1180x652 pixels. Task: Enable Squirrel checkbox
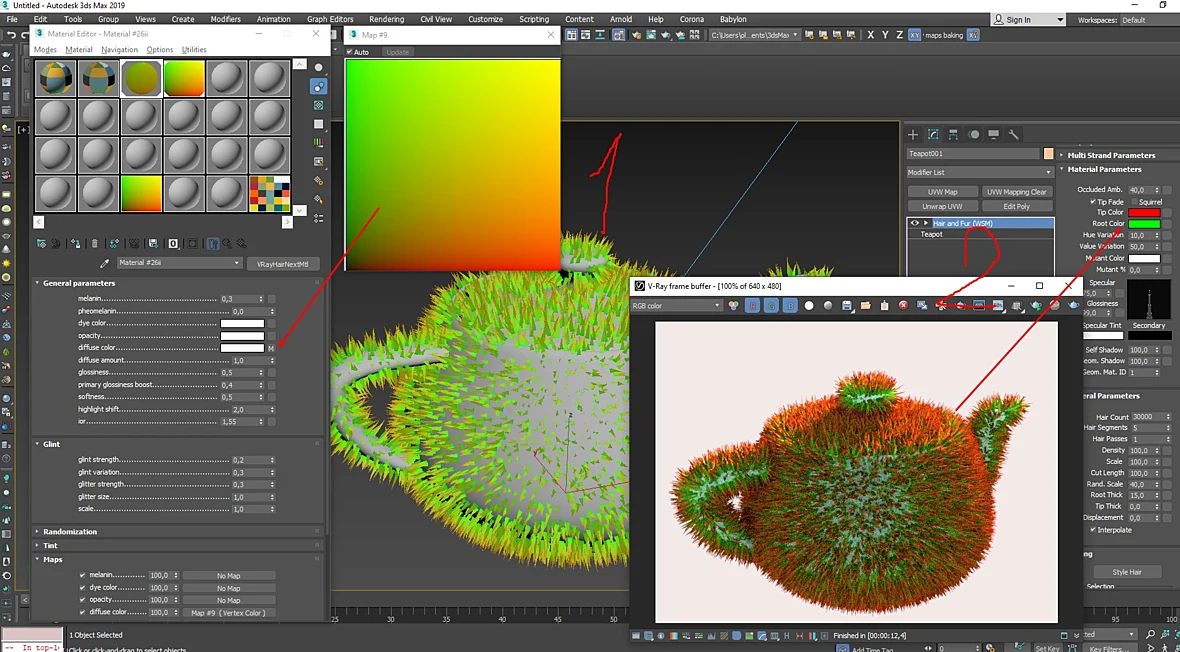(1134, 202)
